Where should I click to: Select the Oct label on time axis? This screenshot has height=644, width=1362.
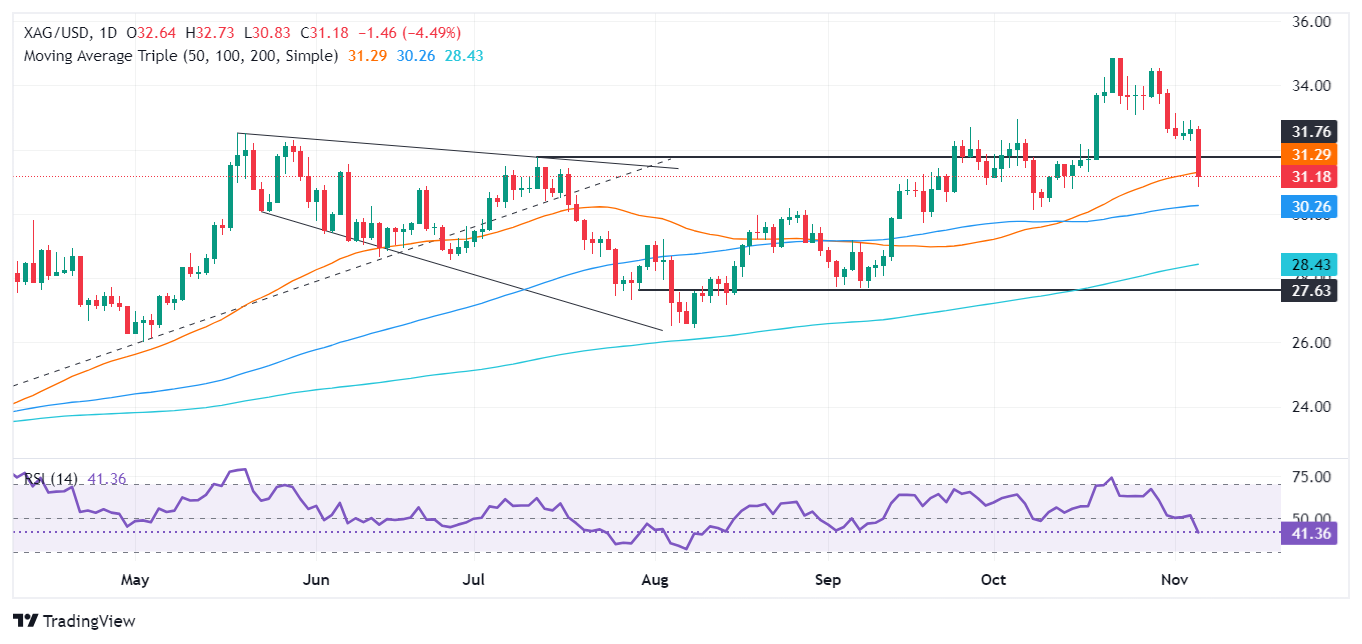pyautogui.click(x=993, y=580)
